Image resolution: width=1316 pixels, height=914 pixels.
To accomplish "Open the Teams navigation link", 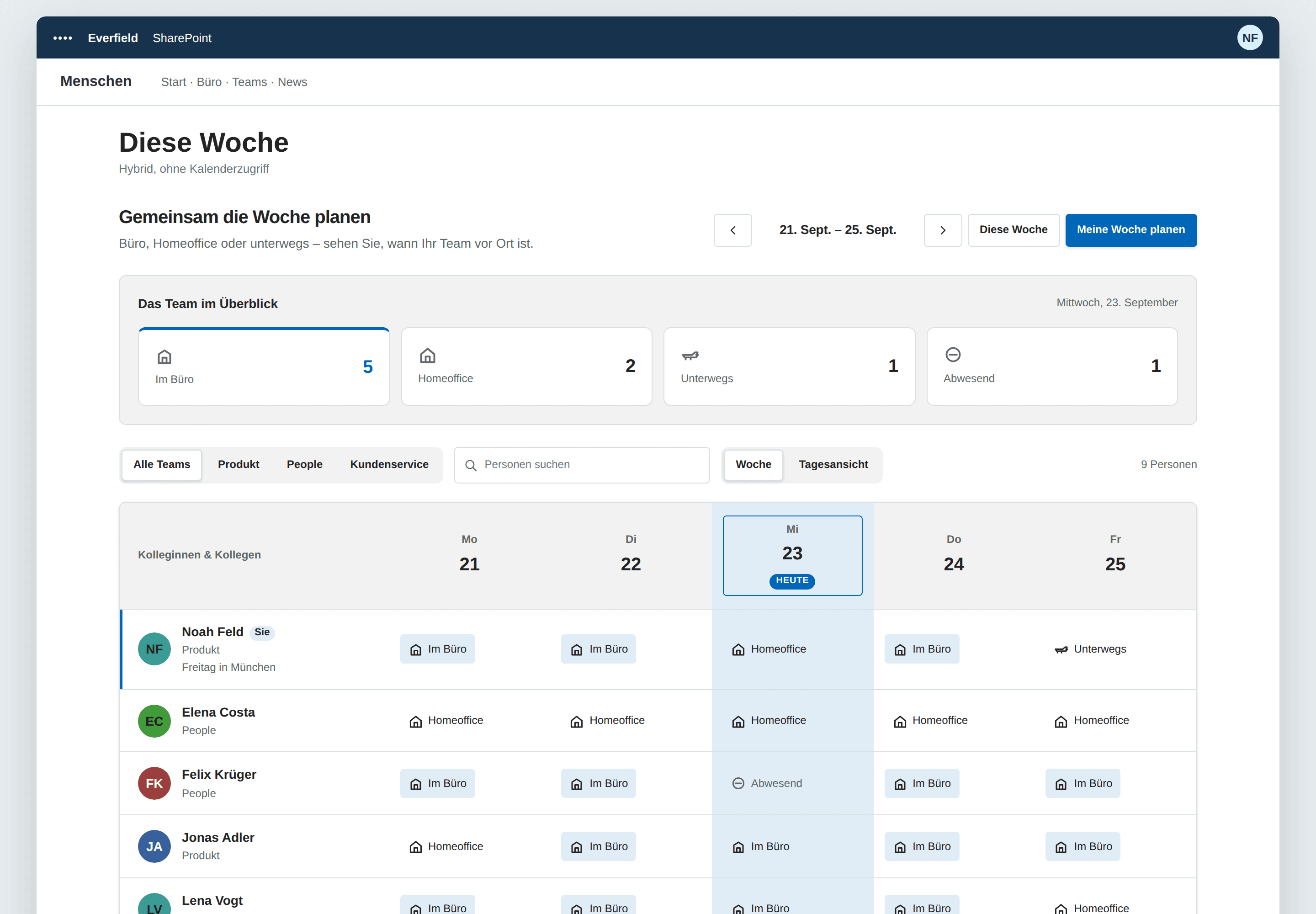I will click(249, 82).
